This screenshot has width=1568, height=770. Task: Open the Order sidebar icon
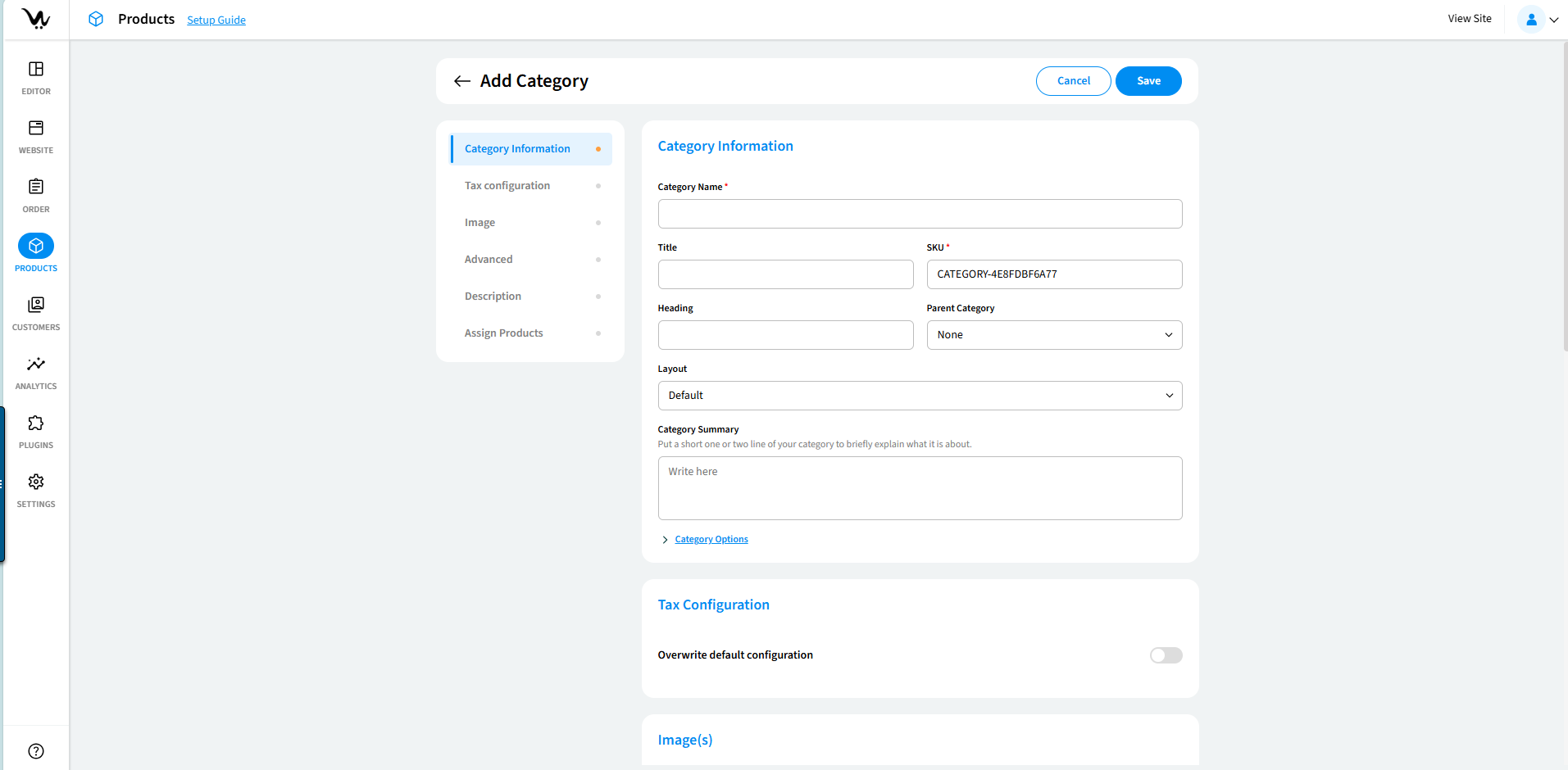(36, 188)
